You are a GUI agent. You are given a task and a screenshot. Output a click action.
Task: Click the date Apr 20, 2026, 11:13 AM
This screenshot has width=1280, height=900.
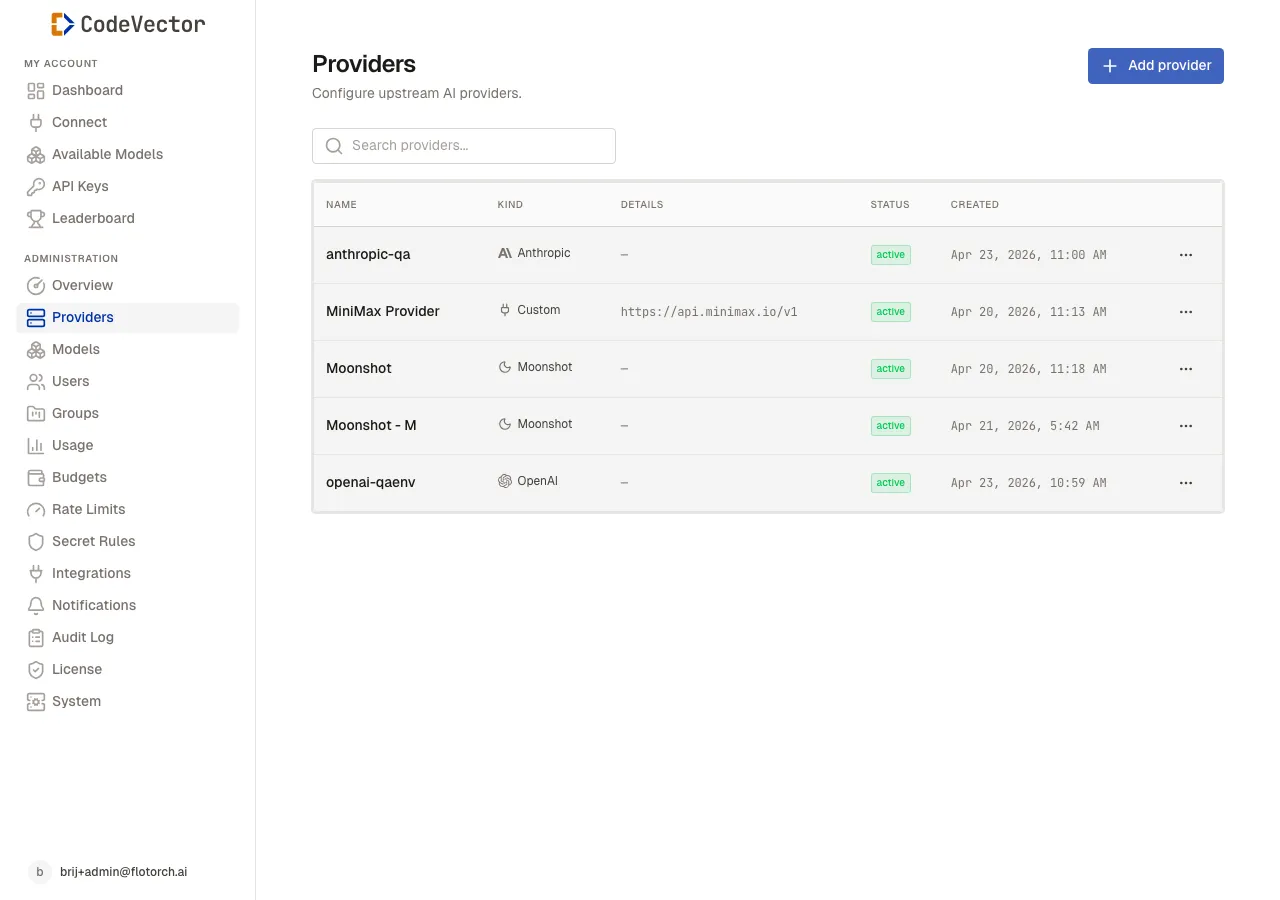point(1029,312)
